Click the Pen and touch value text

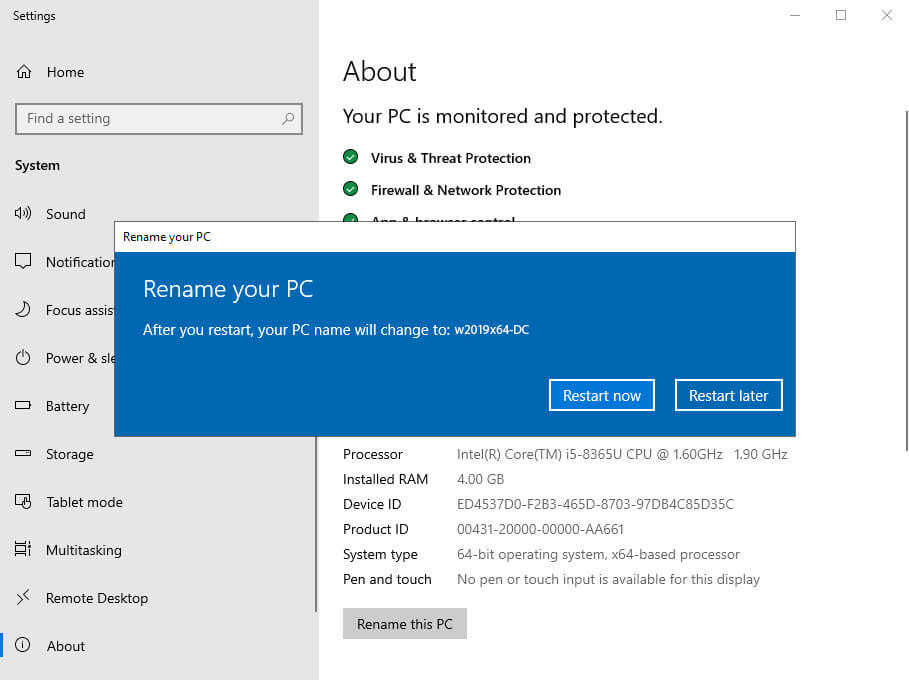pyautogui.click(x=608, y=579)
